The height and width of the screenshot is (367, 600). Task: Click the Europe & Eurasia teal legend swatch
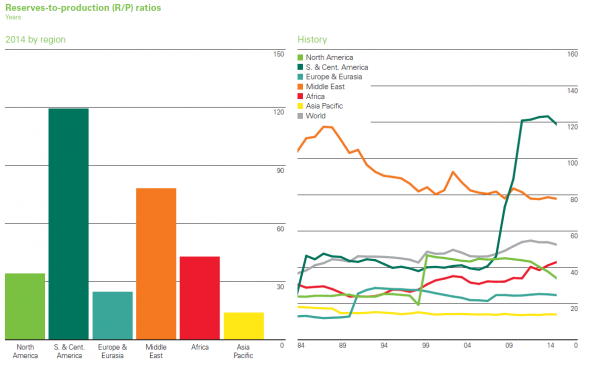coord(300,77)
